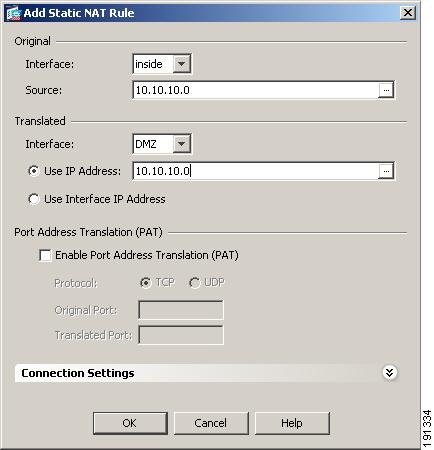Choose the UDP protocol radio button

point(194,283)
